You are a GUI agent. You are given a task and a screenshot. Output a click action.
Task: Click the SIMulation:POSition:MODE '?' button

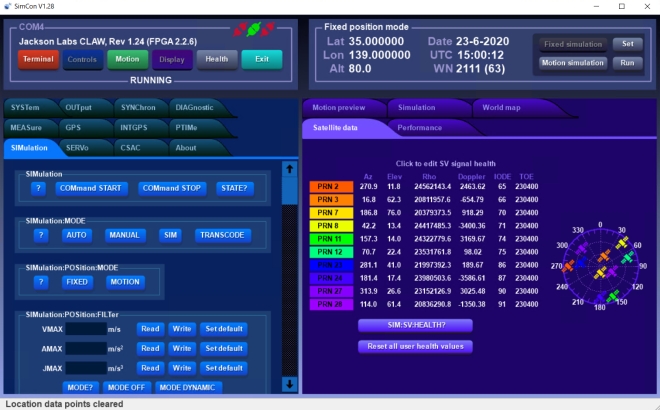tap(41, 282)
